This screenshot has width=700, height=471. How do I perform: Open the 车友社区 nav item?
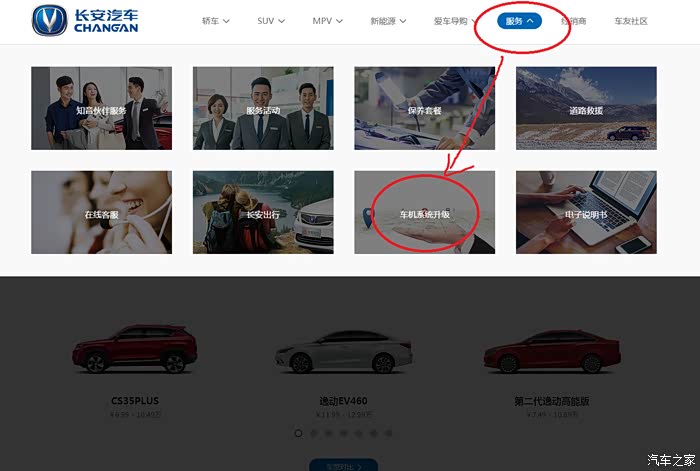[631, 21]
